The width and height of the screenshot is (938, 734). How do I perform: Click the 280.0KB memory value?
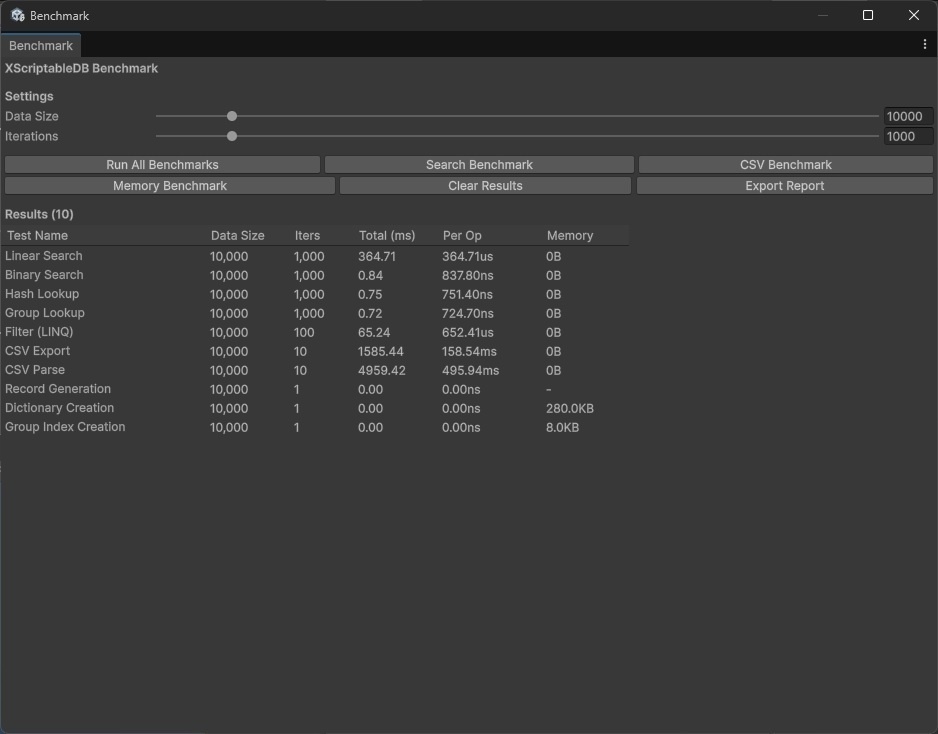click(x=570, y=409)
